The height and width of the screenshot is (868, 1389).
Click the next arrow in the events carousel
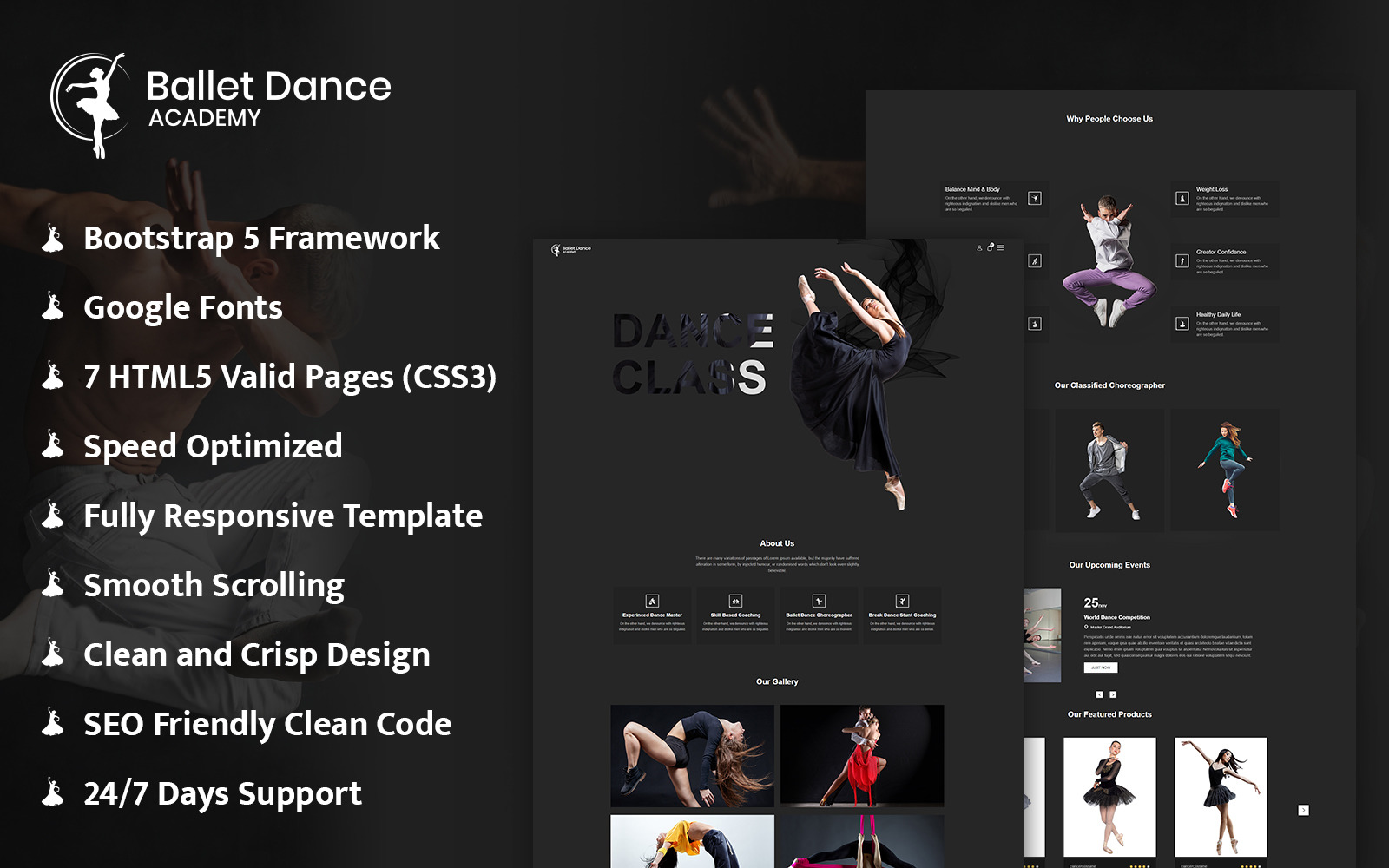[x=1113, y=694]
